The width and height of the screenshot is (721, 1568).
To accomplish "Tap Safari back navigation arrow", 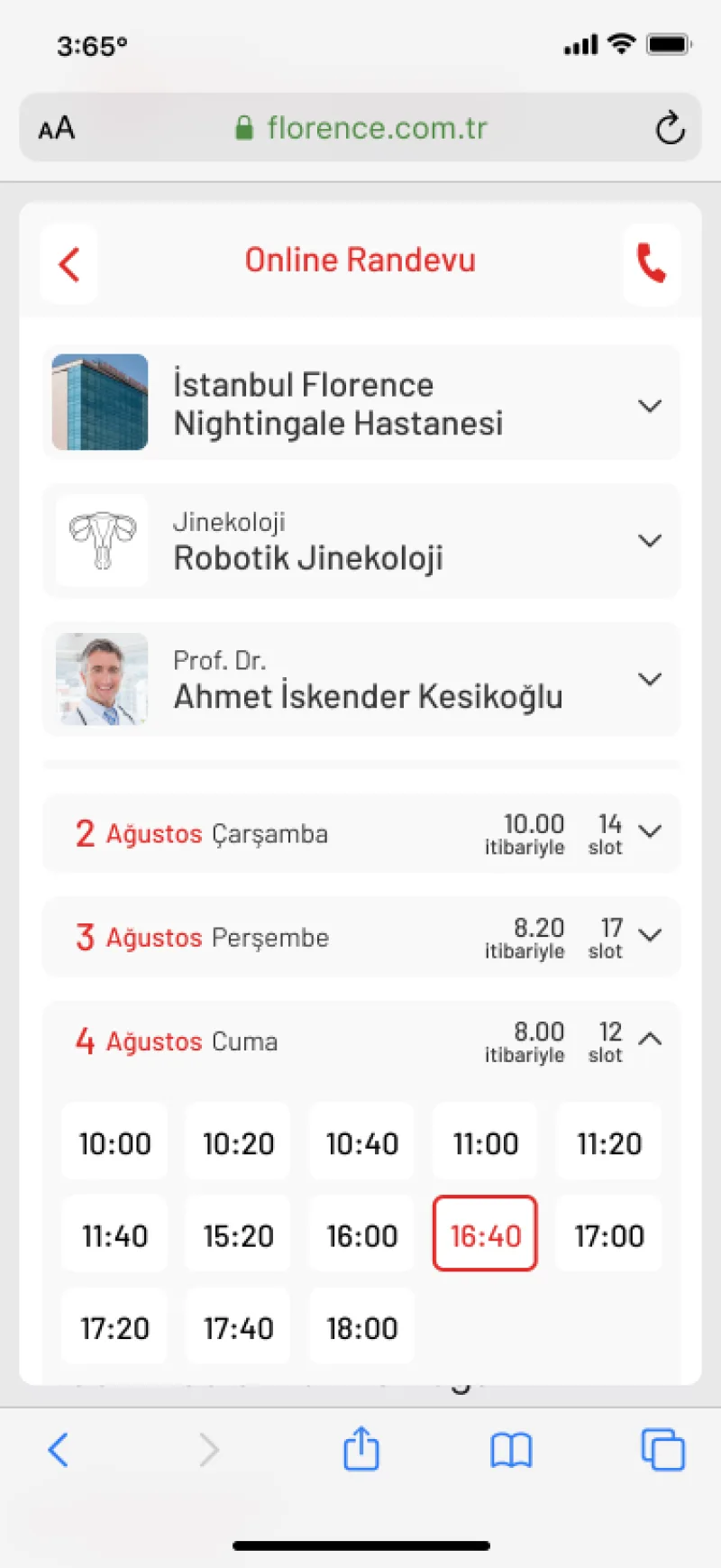I will tap(59, 1450).
